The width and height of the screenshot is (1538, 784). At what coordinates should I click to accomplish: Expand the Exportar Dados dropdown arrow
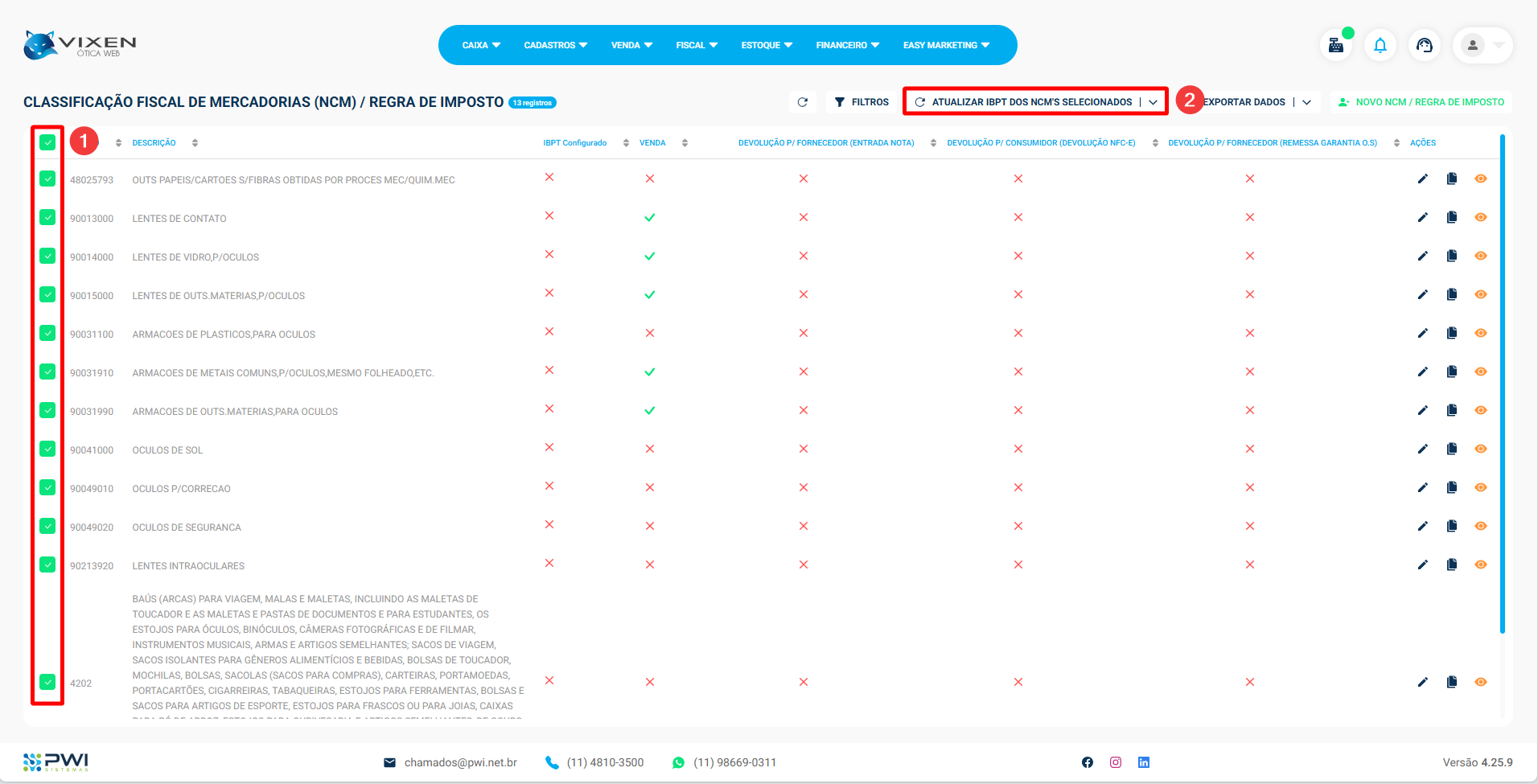pyautogui.click(x=1307, y=102)
